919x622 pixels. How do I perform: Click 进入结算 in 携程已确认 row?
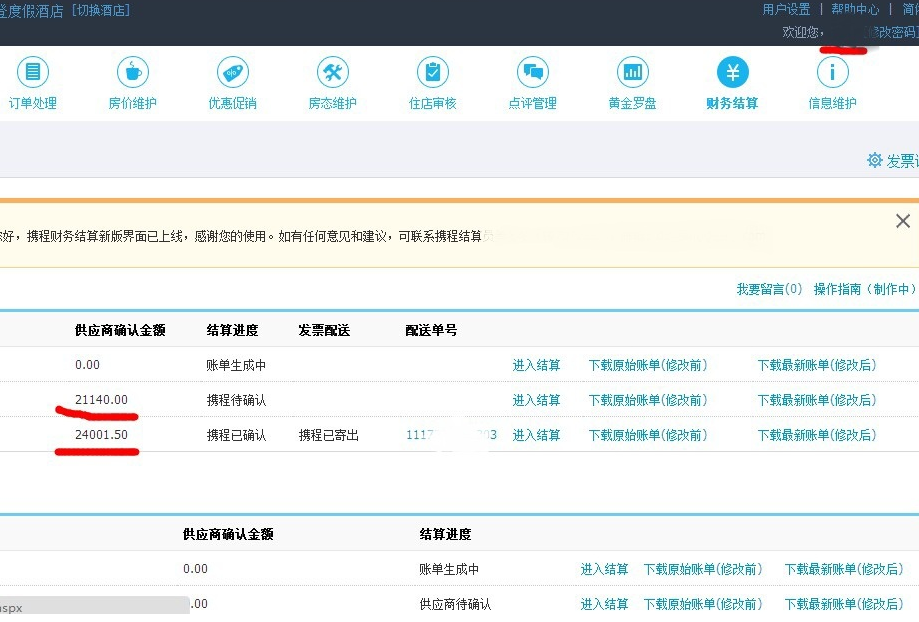tap(536, 435)
